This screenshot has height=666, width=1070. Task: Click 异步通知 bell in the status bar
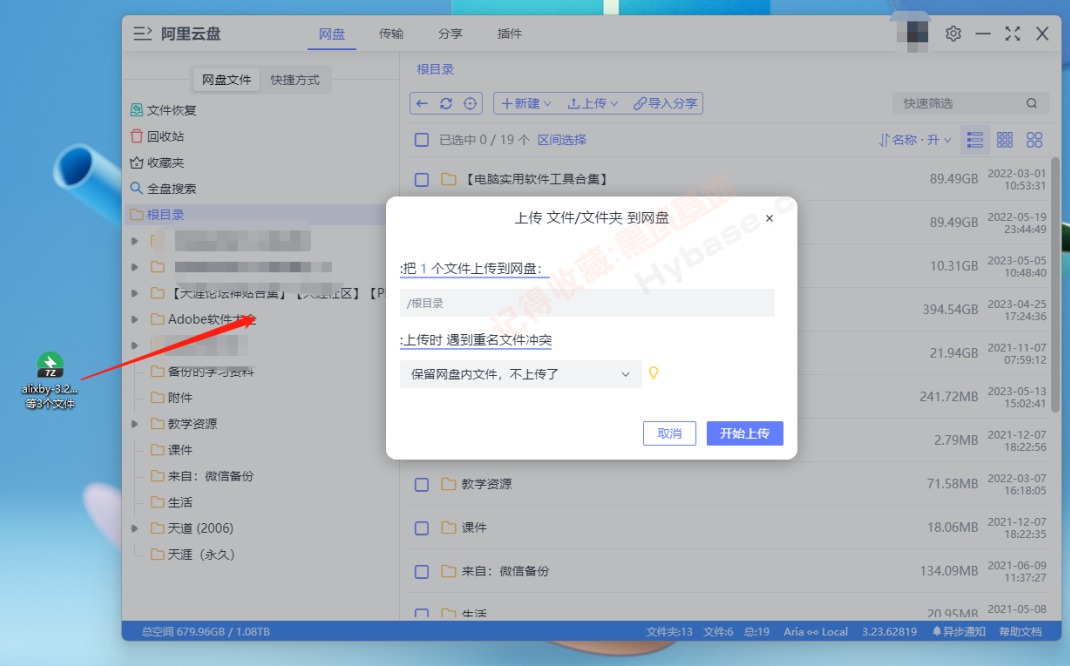coord(959,631)
